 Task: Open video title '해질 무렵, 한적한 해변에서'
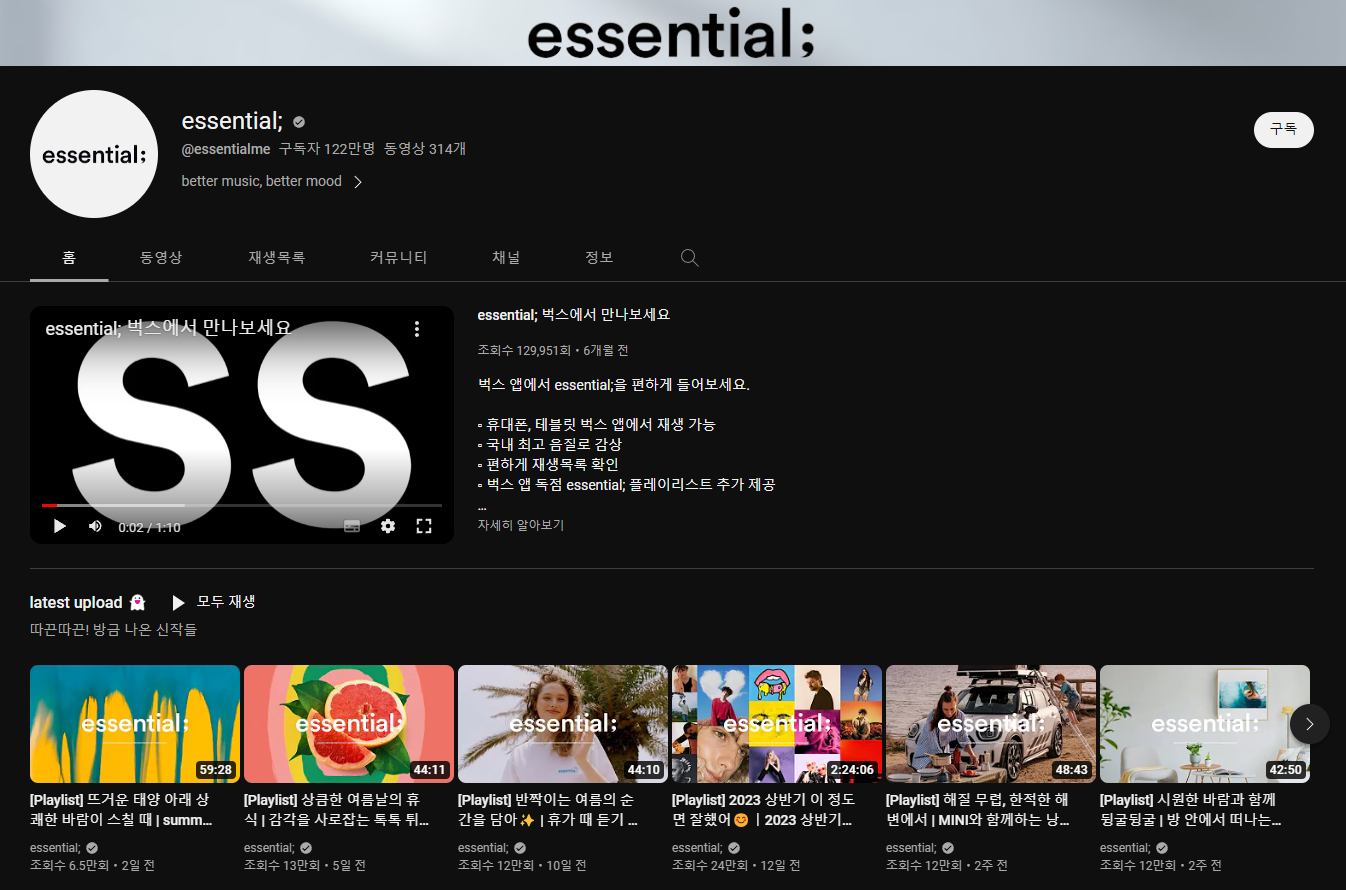[x=979, y=810]
